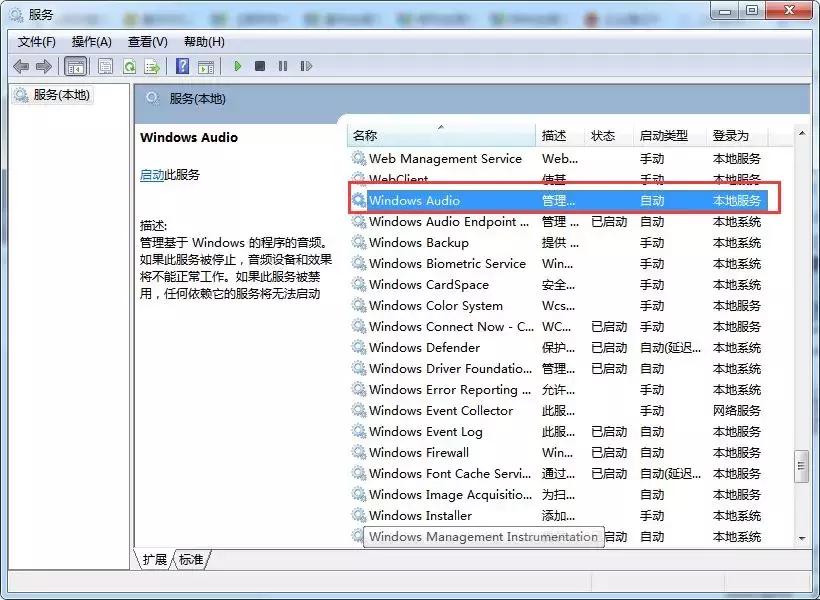Click the 启动 link to start the service
Screen dimensions: 820x600
coord(152,175)
